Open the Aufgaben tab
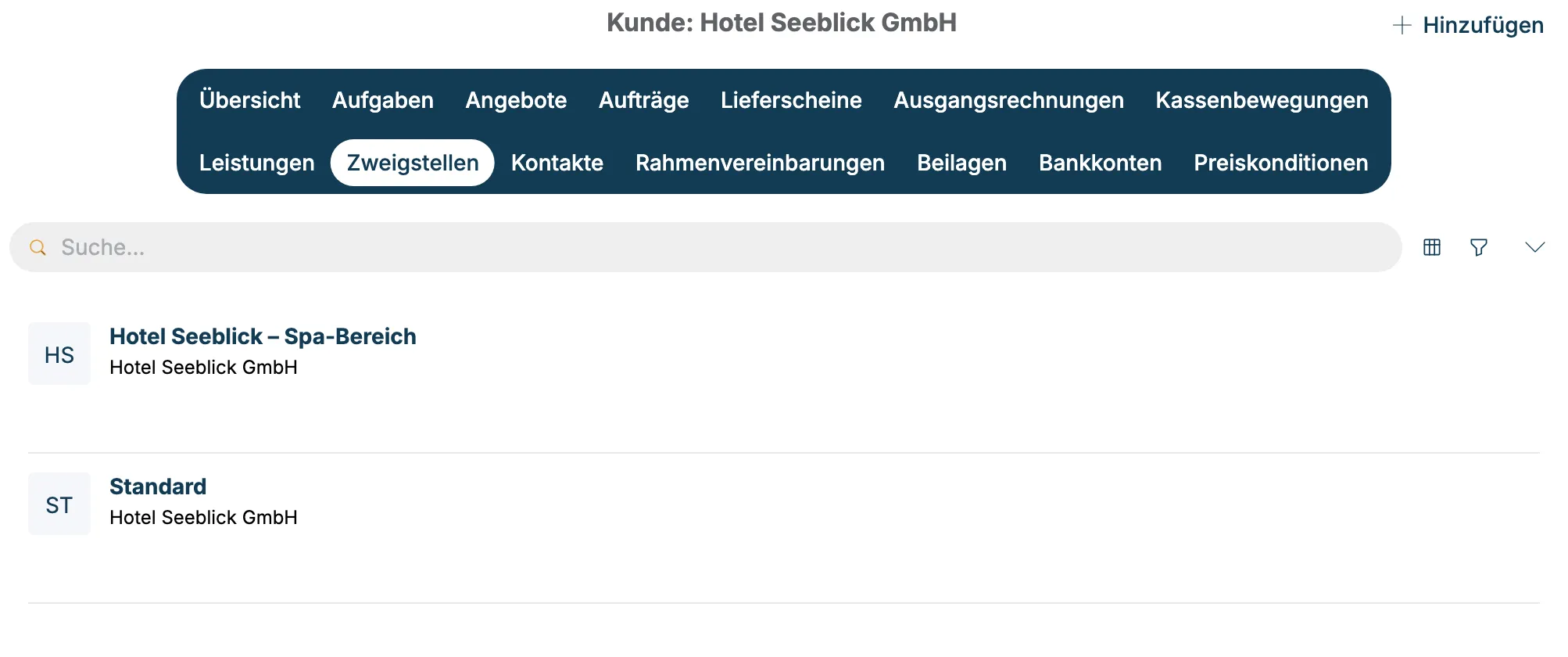Screen dimensions: 1568x657 (383, 100)
